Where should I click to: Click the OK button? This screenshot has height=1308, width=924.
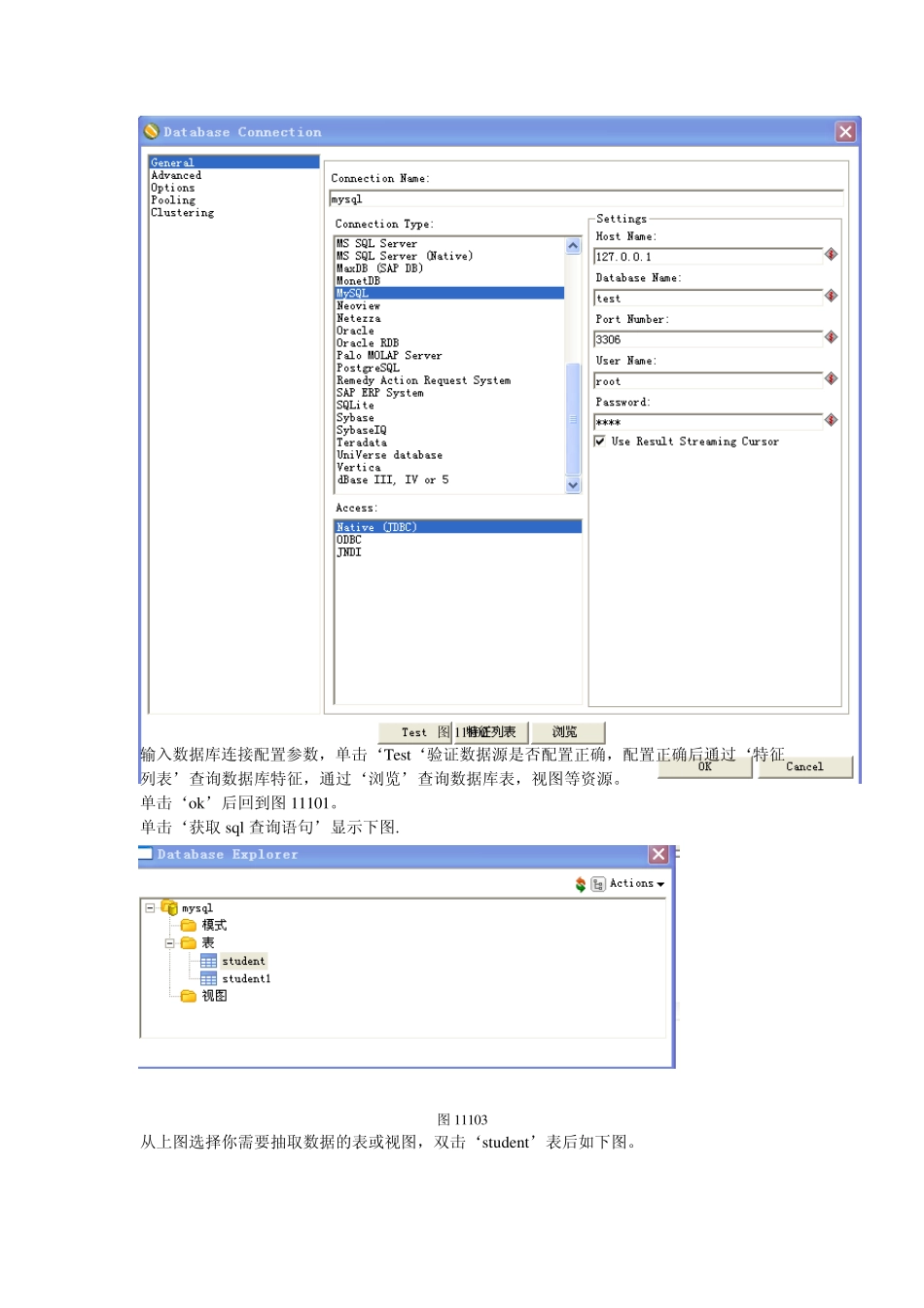point(705,767)
